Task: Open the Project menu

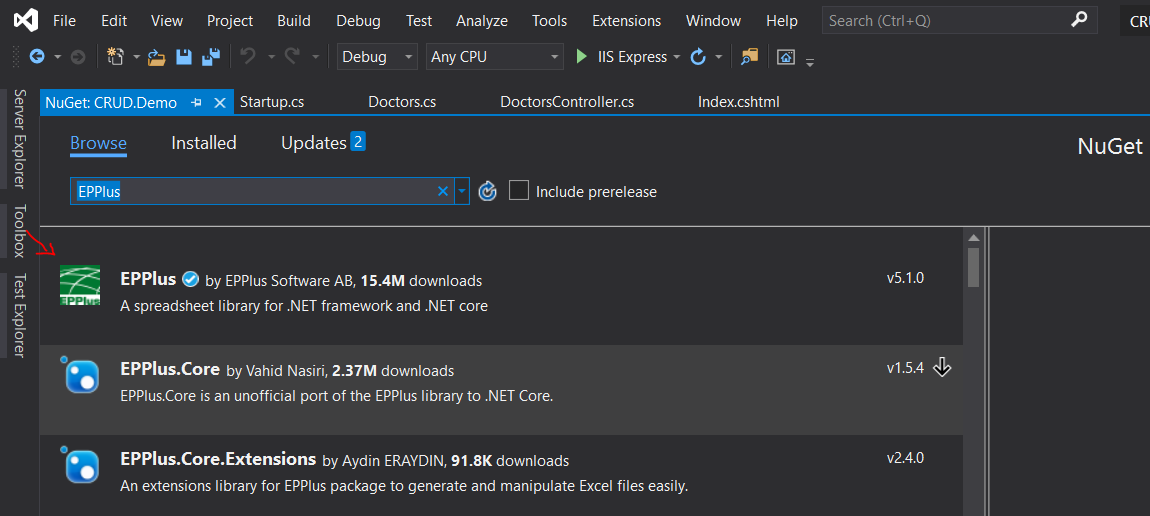Action: pos(230,21)
